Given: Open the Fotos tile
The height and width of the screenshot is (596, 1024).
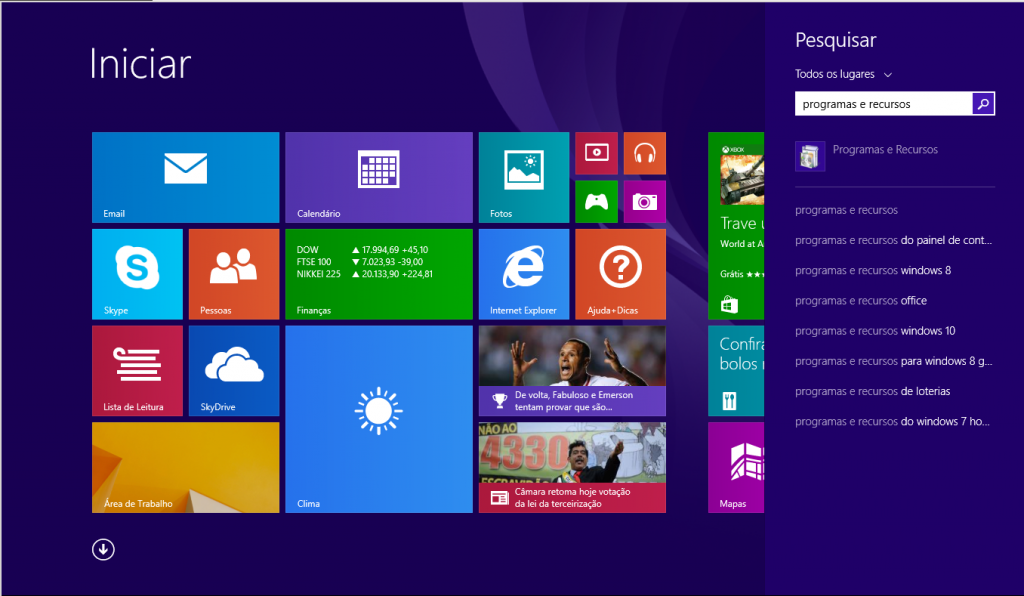Looking at the screenshot, I should click(524, 178).
